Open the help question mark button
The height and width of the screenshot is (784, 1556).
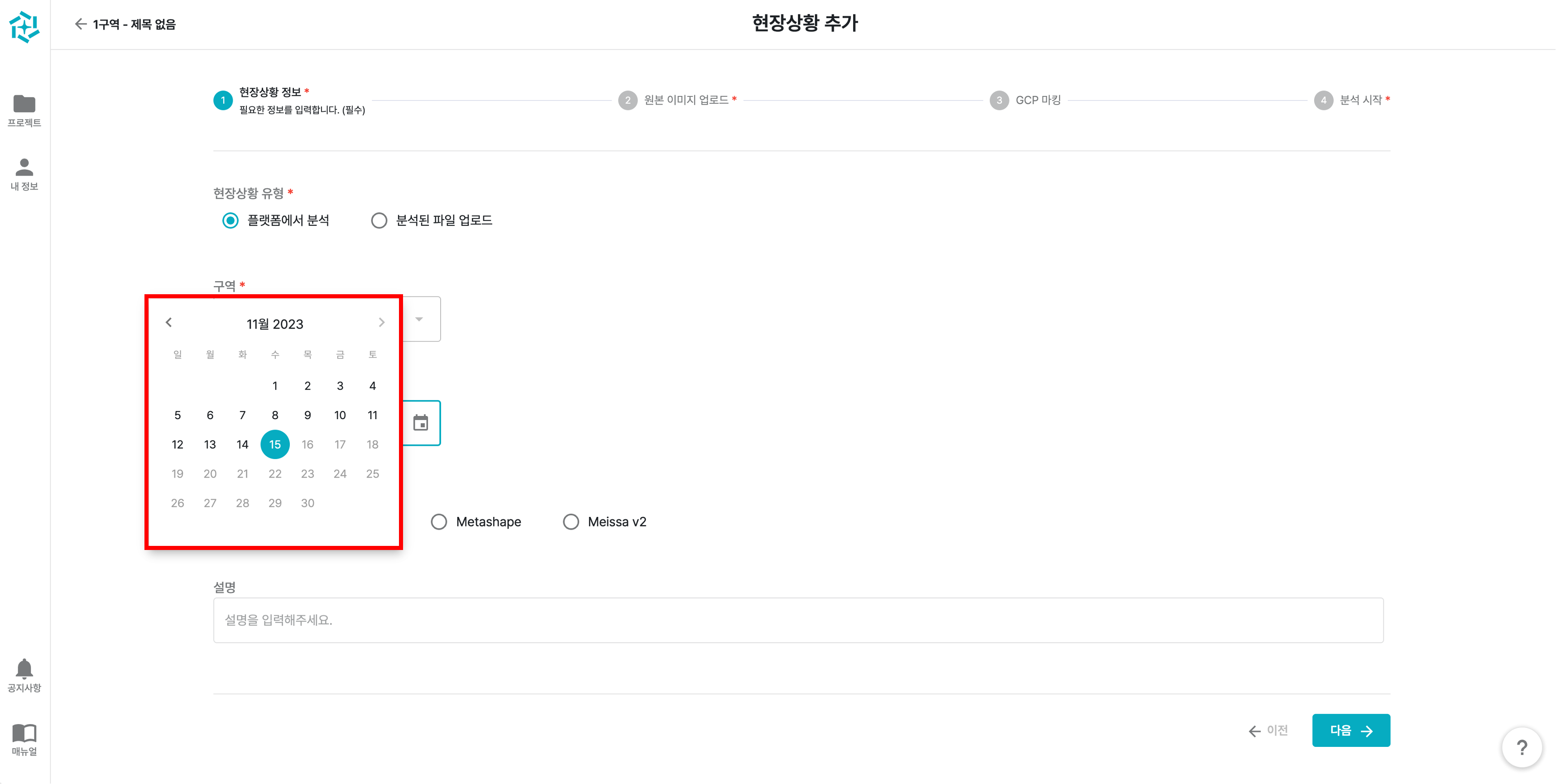(x=1522, y=748)
